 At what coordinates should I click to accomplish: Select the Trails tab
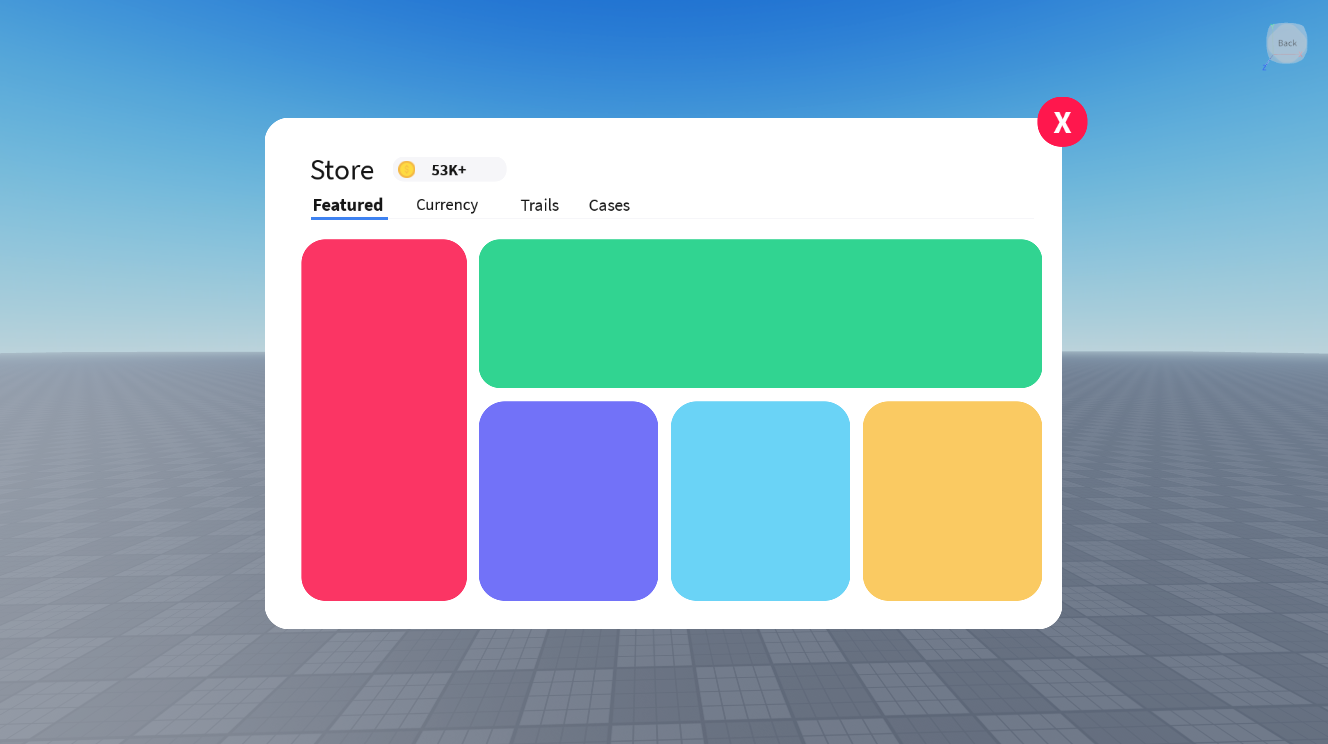[539, 205]
